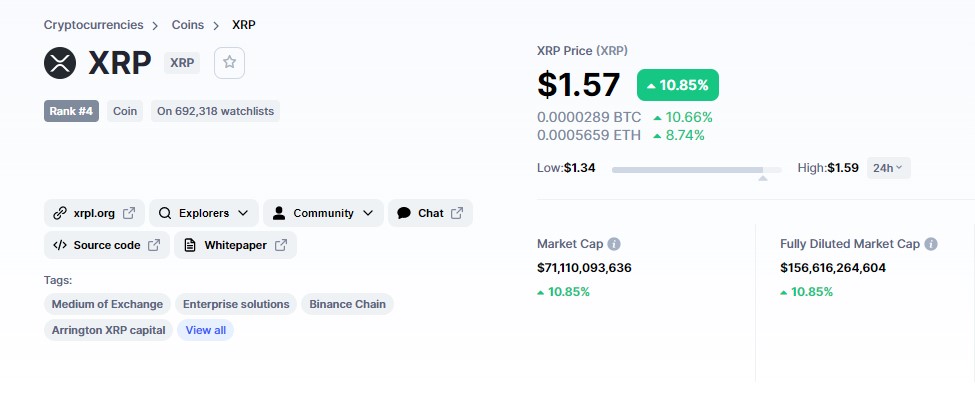Click the speech bubble Chat icon

404,213
